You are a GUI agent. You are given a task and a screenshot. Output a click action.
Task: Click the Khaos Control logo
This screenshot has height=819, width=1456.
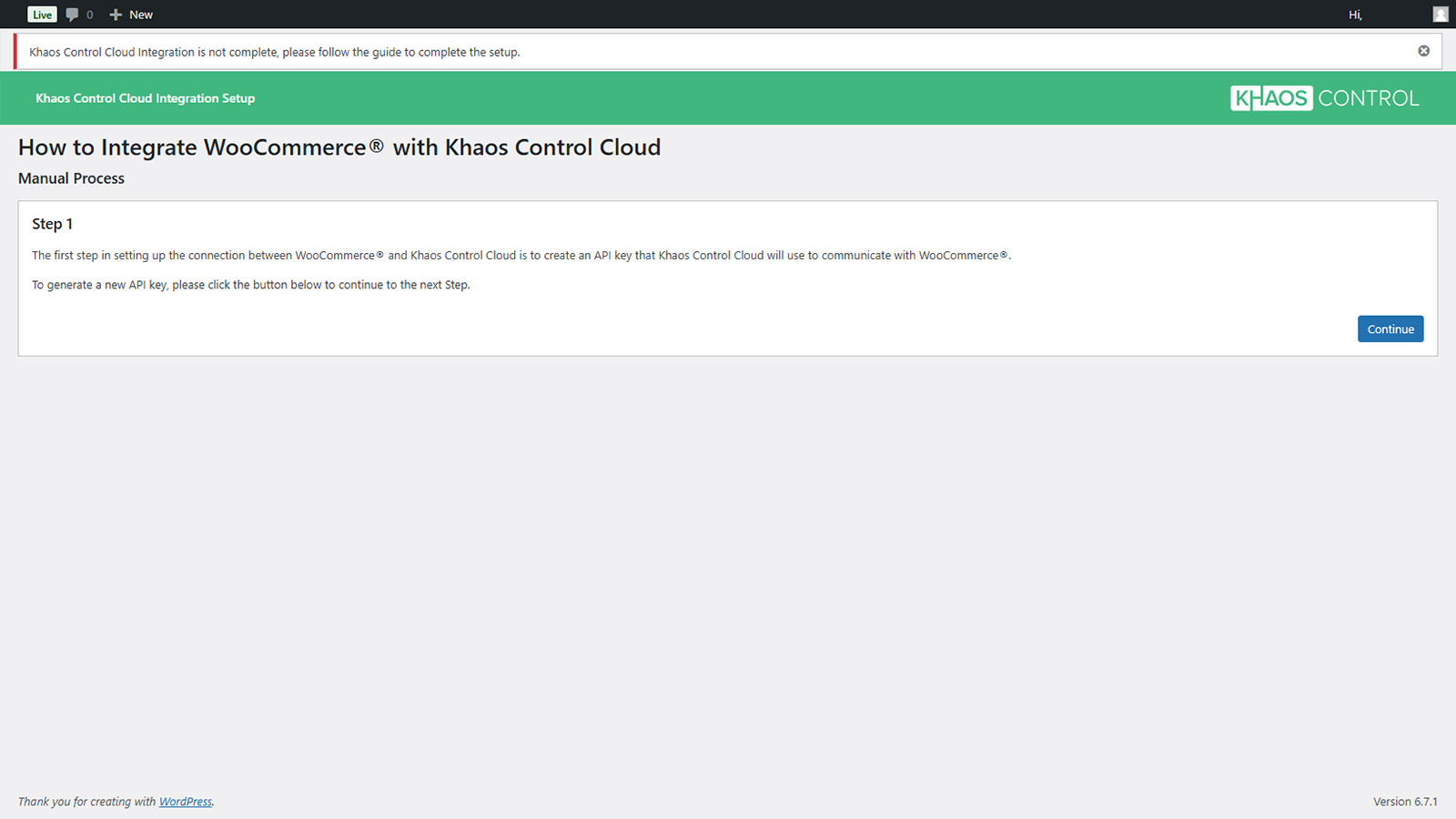[x=1324, y=98]
